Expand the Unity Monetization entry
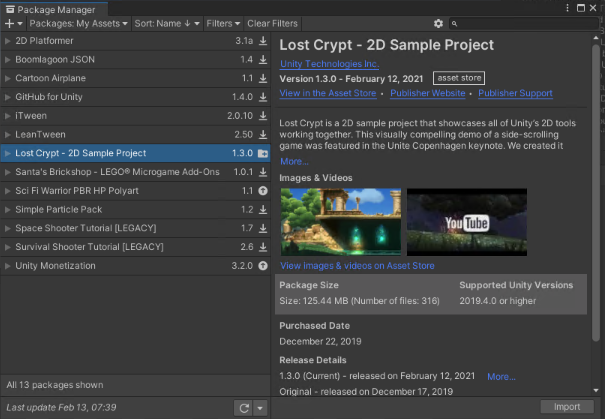The width and height of the screenshot is (605, 419). click(x=7, y=266)
